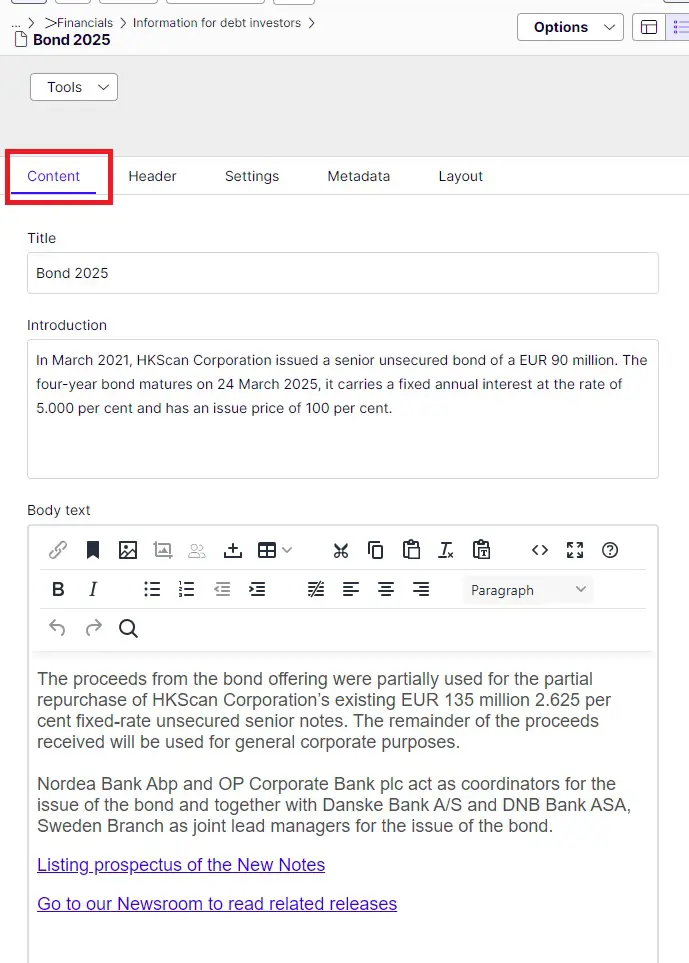Toggle bold formatting
The width and height of the screenshot is (689, 963).
[58, 590]
